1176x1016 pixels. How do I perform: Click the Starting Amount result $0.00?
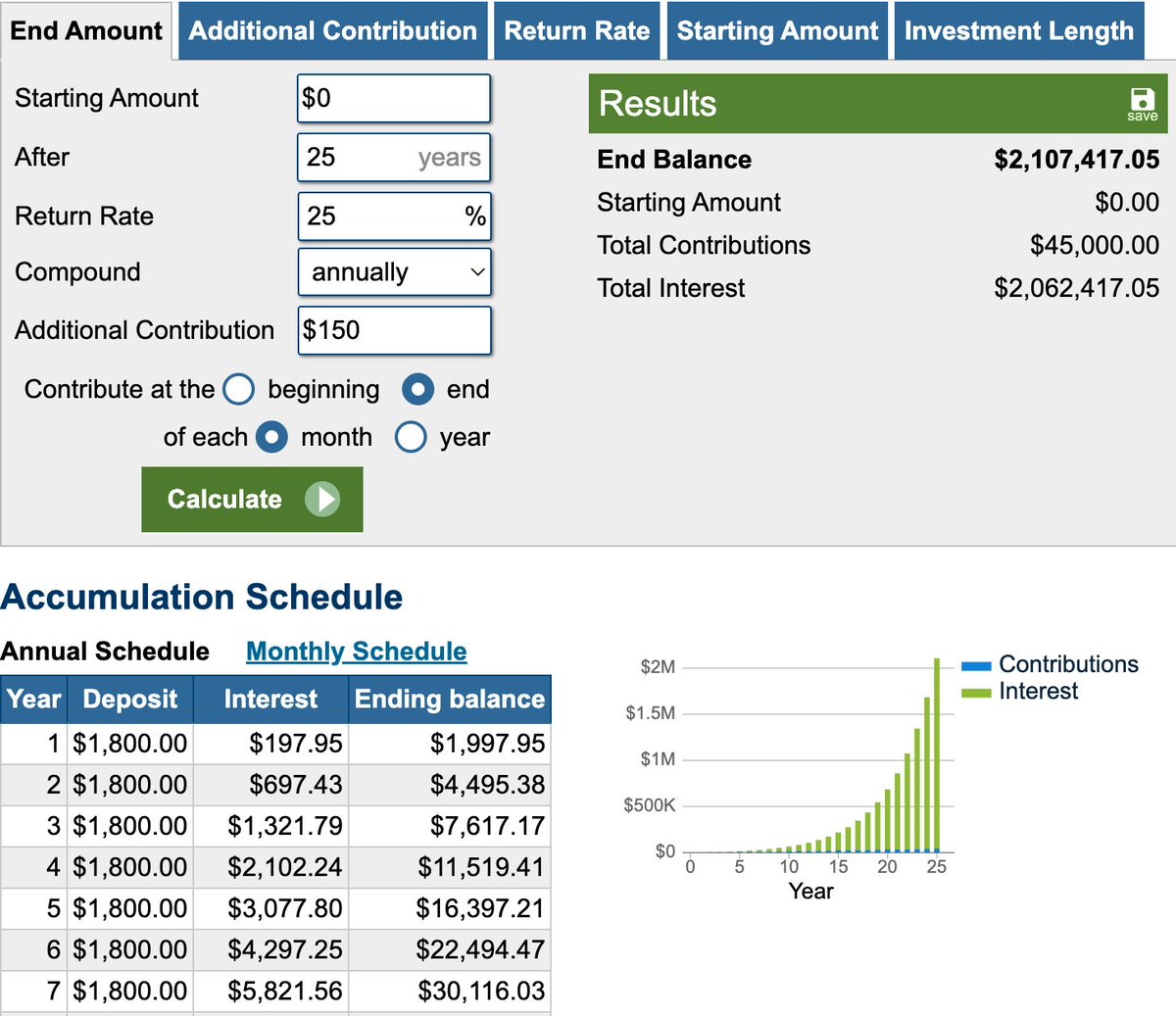coord(1127,203)
